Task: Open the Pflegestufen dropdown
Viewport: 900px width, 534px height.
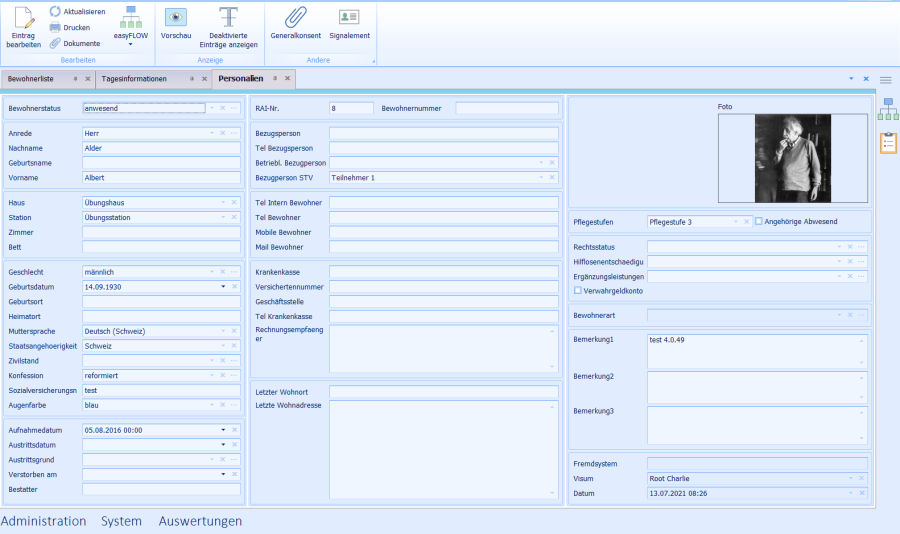Action: [x=735, y=221]
